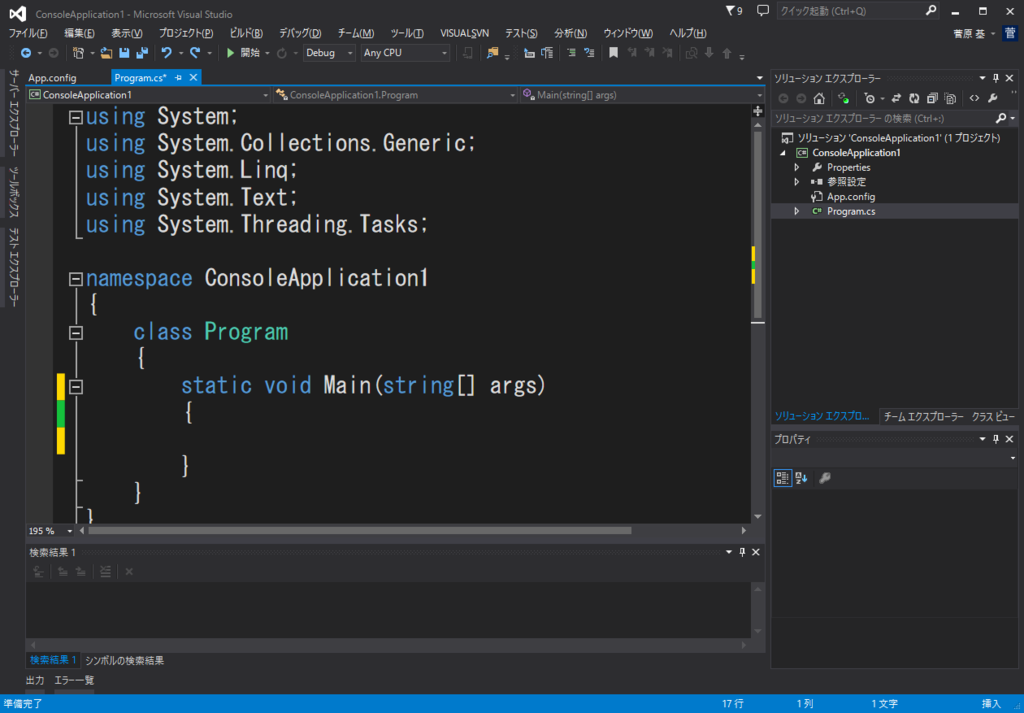Click the Open File folder icon
The image size is (1024, 713).
pyautogui.click(x=106, y=53)
